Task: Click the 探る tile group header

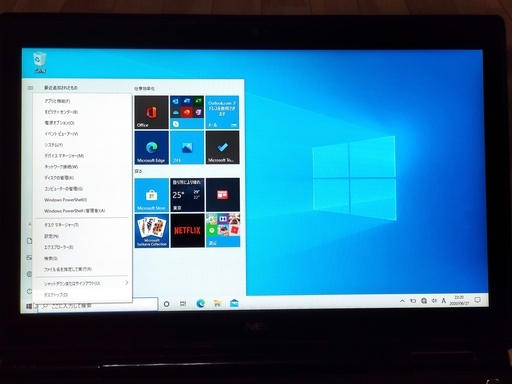Action: tap(138, 171)
